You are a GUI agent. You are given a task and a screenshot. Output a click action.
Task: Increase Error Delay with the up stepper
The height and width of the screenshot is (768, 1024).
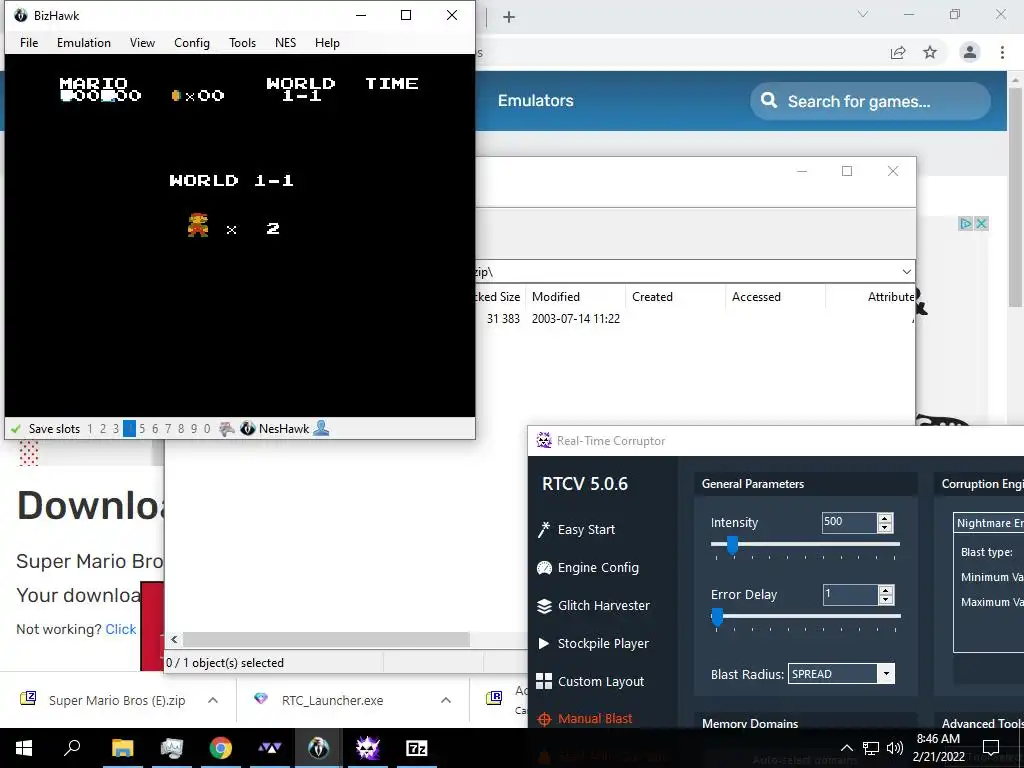[x=886, y=590]
